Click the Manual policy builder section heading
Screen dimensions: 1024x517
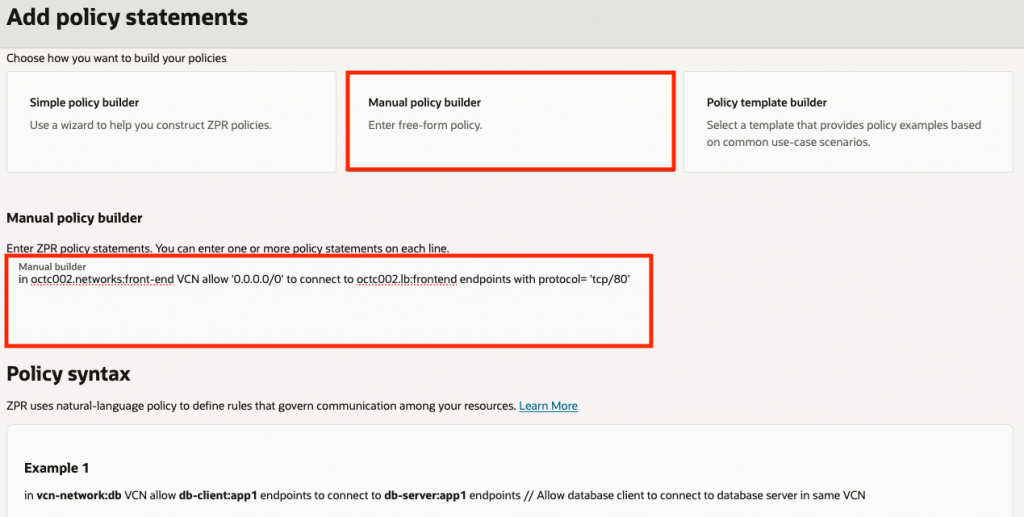[x=75, y=218]
